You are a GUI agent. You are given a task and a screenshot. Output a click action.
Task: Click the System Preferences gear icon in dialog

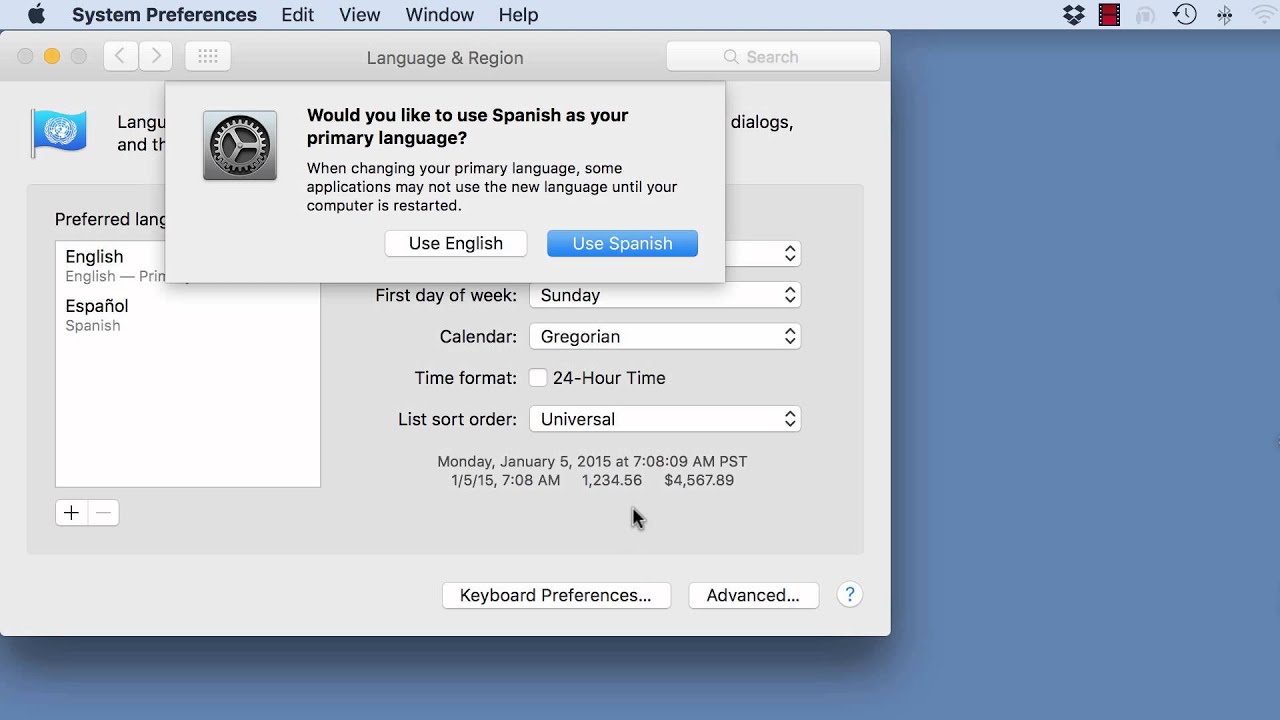coord(240,146)
